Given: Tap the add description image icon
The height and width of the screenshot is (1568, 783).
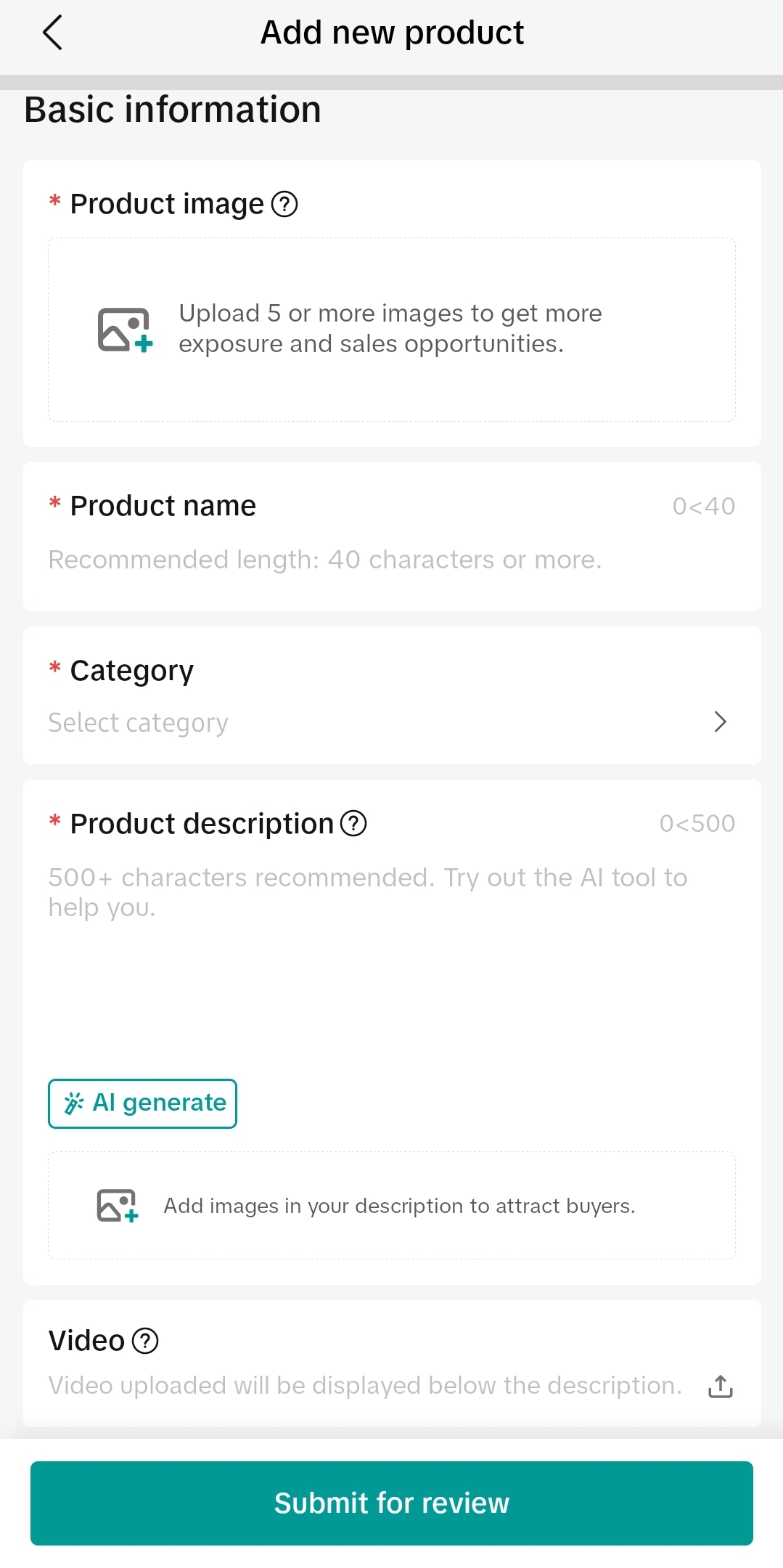Looking at the screenshot, I should (118, 1206).
